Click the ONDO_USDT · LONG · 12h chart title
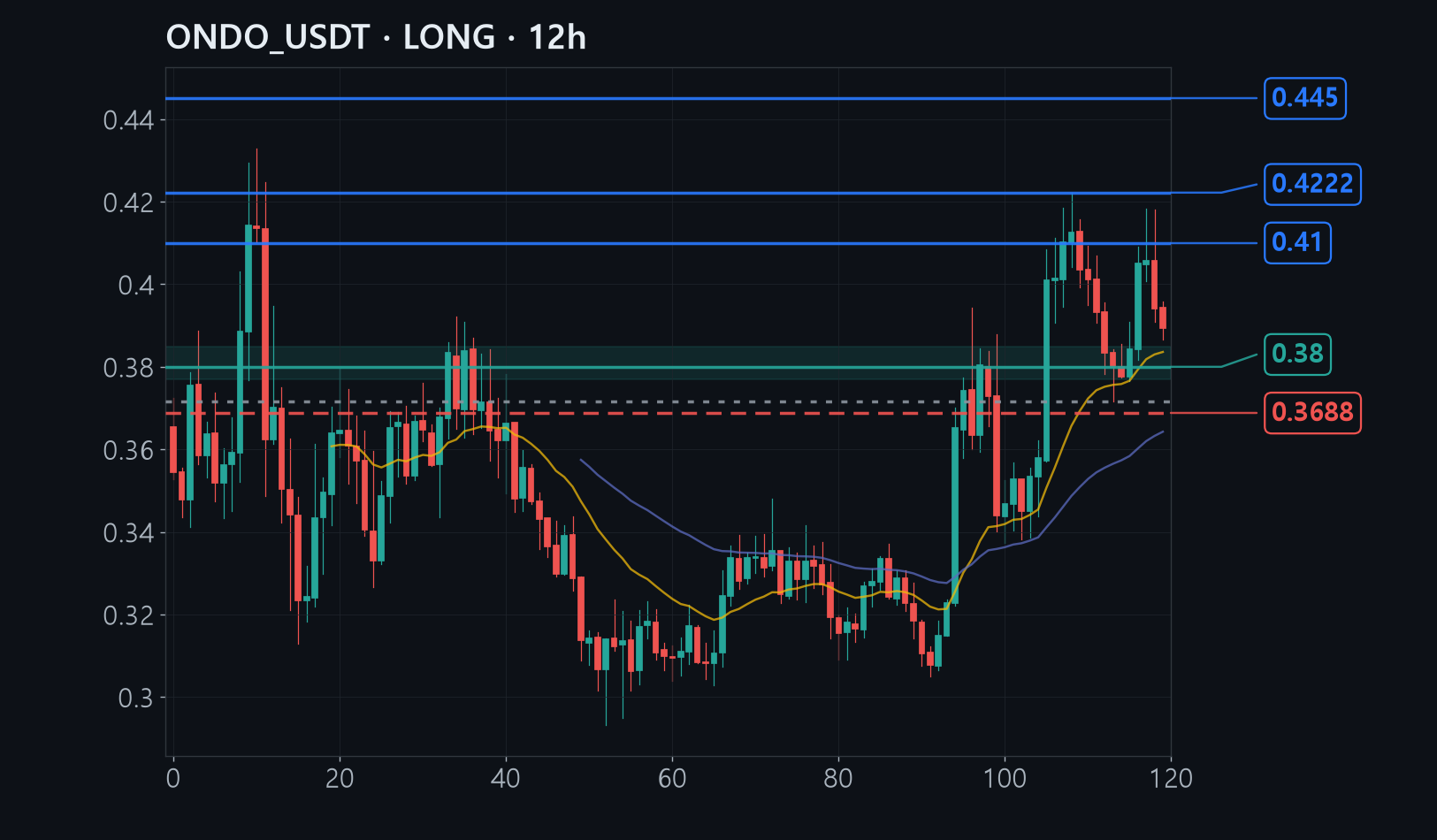This screenshot has width=1437, height=840. (376, 38)
